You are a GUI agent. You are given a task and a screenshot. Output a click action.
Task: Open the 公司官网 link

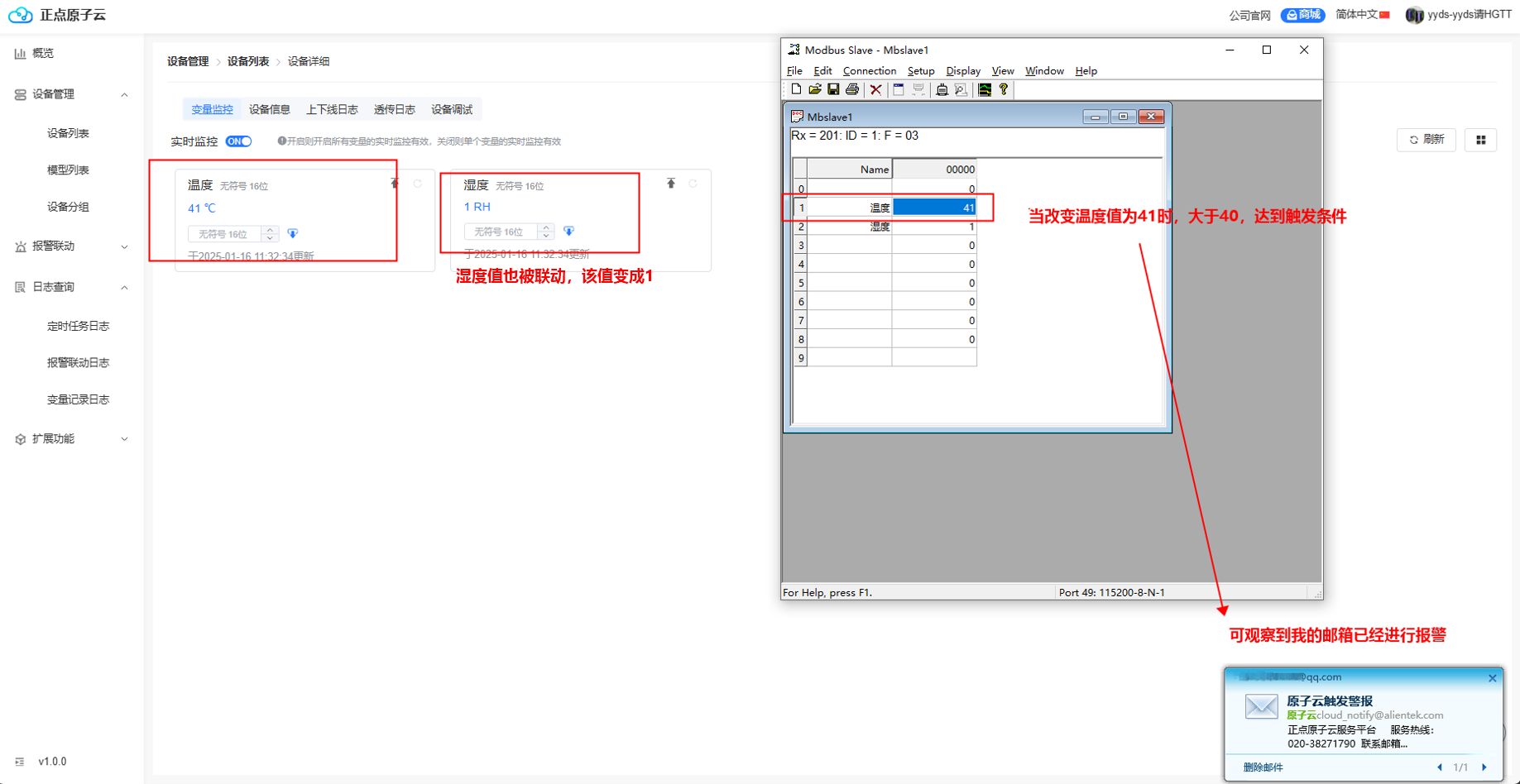click(1249, 15)
